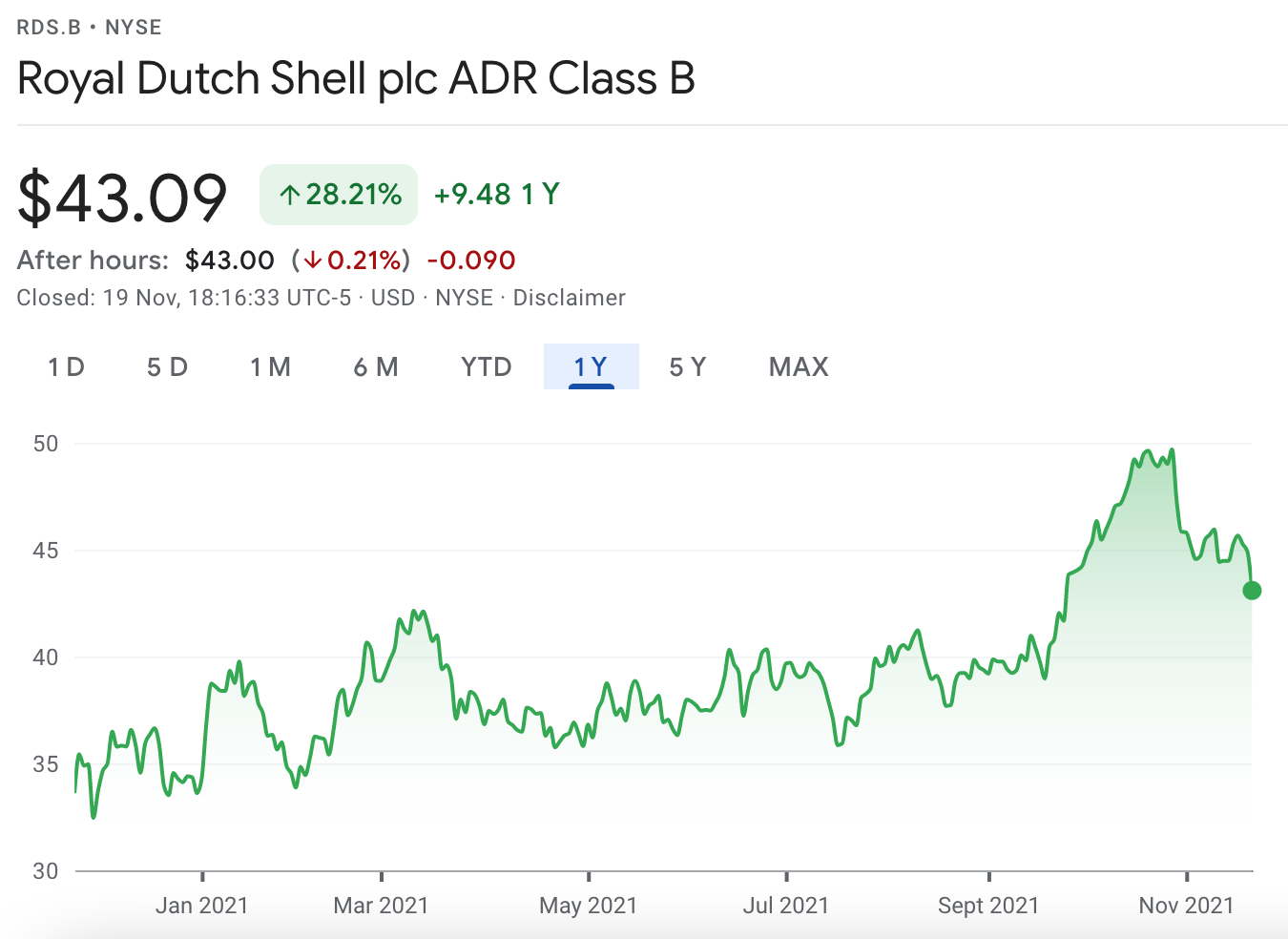Click the red down arrow next to after-hours change

click(x=314, y=260)
